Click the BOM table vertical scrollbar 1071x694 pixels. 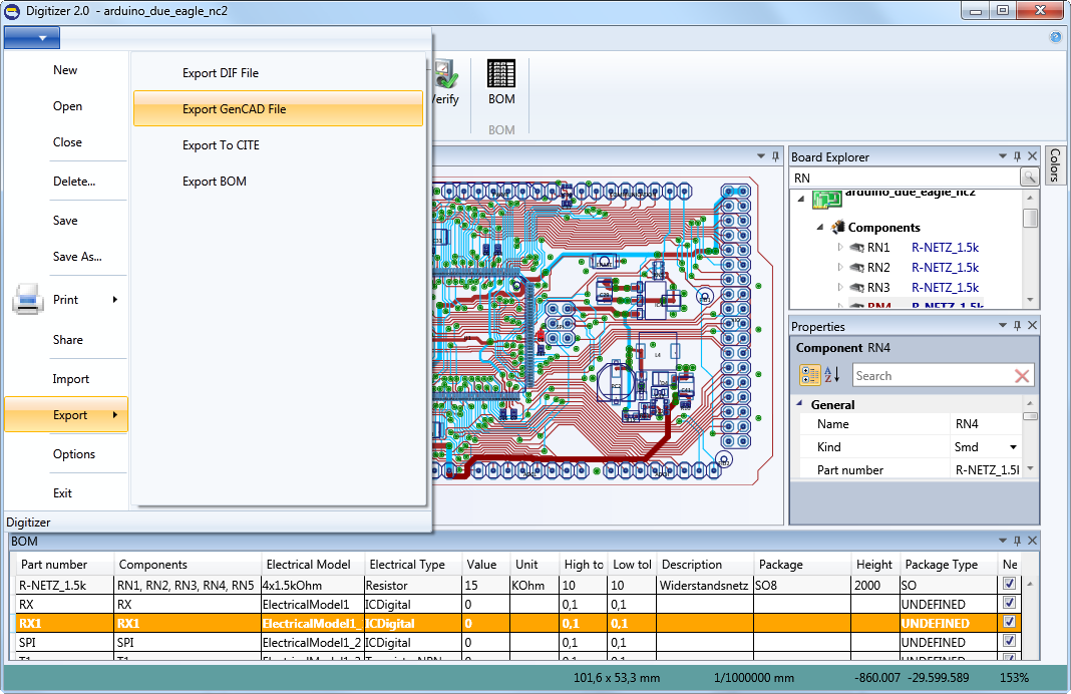pyautogui.click(x=1030, y=618)
